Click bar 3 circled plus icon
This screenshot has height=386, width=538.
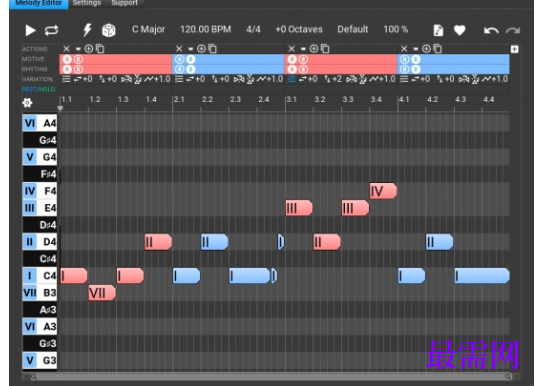(x=314, y=49)
